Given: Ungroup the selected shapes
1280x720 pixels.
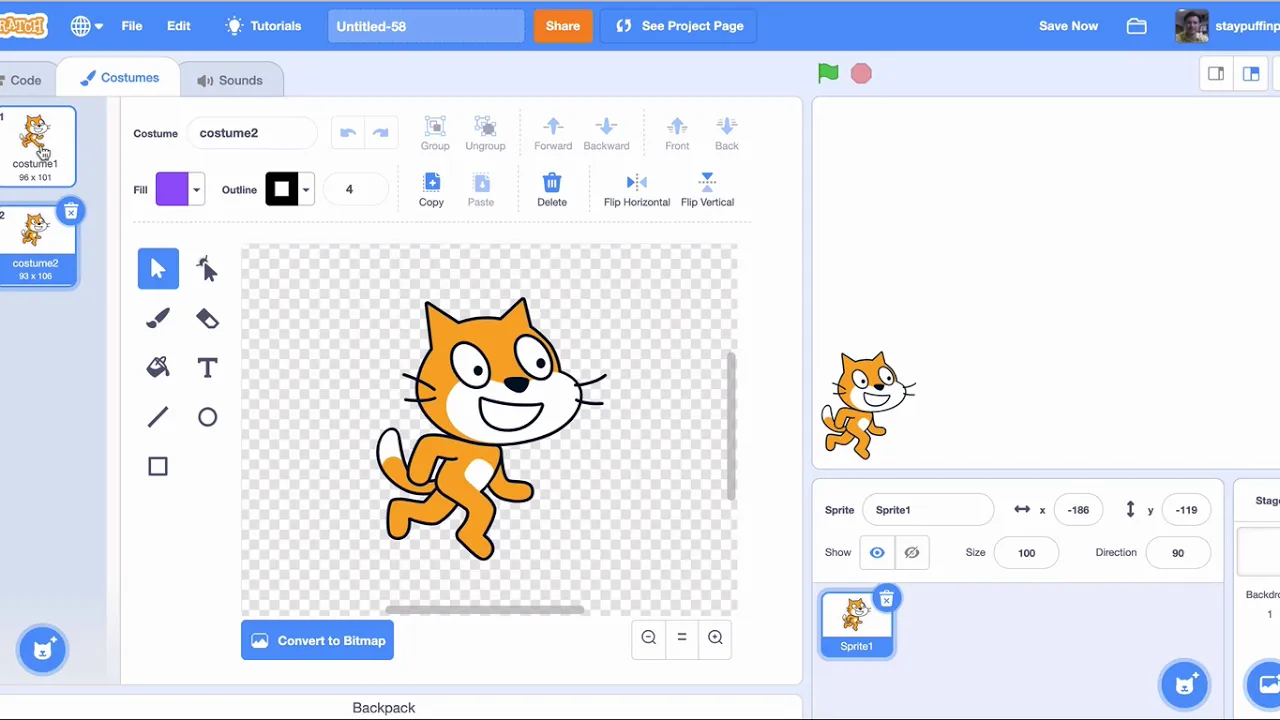Looking at the screenshot, I should coord(485,134).
